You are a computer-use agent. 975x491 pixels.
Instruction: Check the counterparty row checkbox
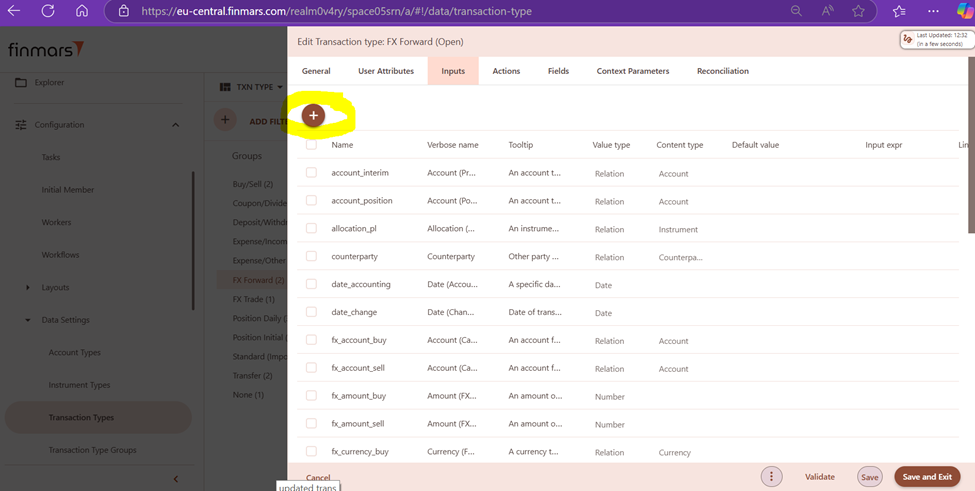pos(312,256)
